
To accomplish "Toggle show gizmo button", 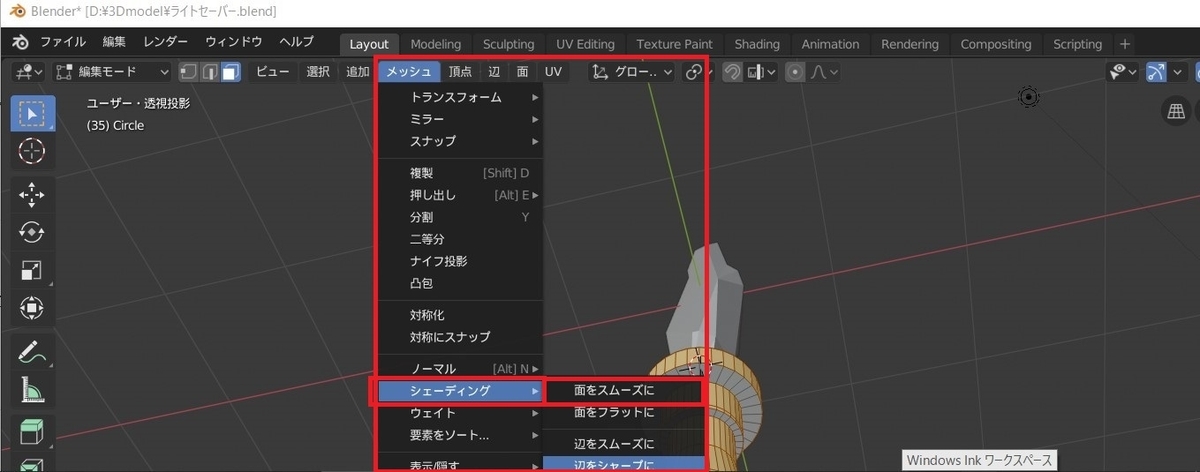I will (1157, 72).
